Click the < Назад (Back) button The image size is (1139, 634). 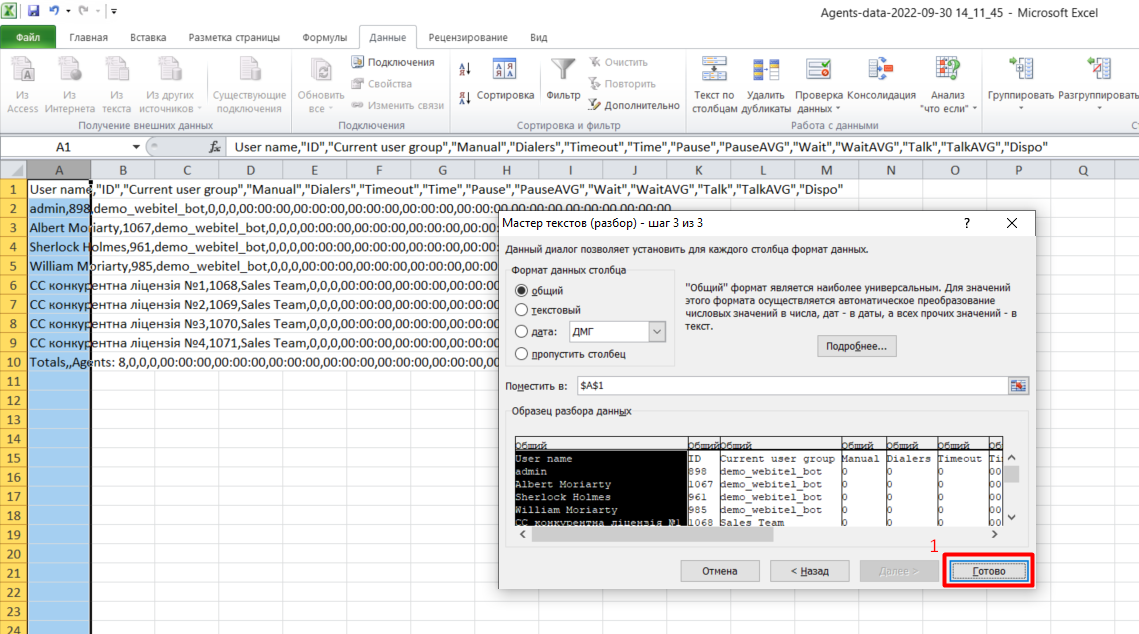tap(809, 571)
